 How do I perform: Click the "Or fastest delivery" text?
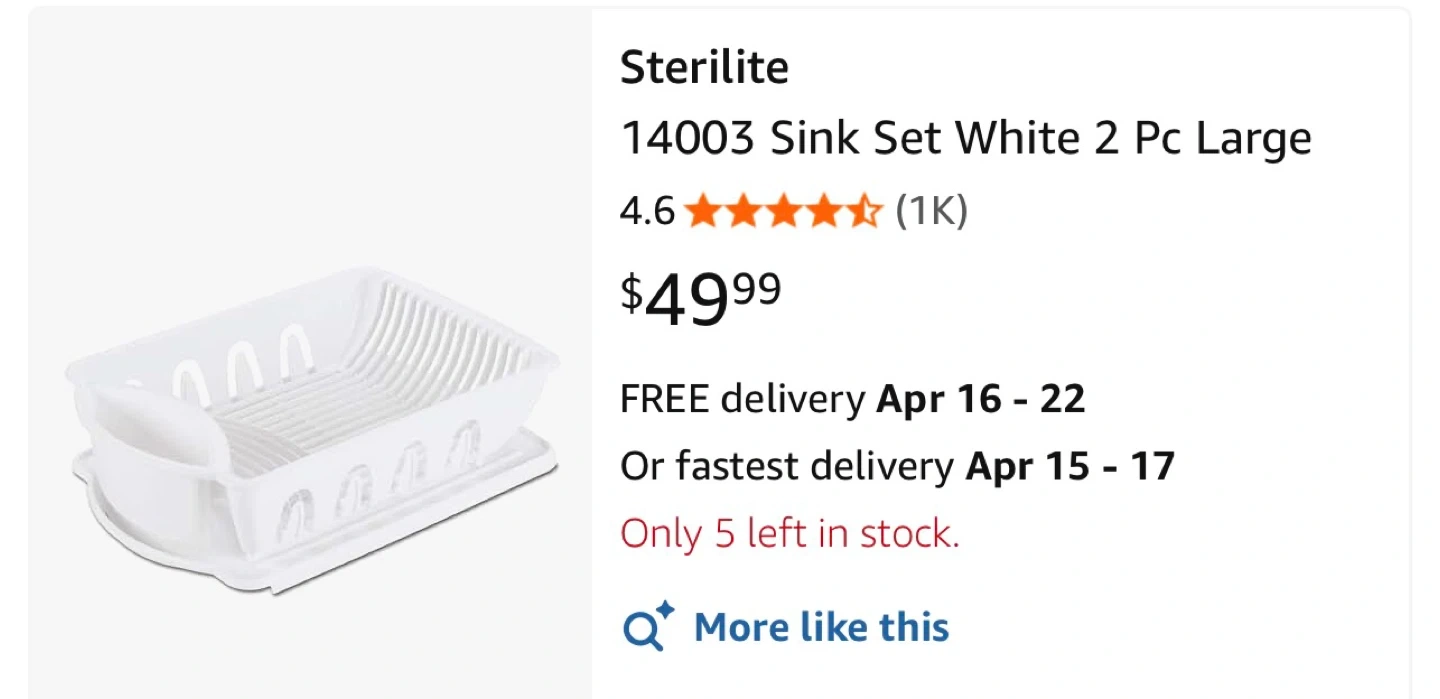coord(786,466)
